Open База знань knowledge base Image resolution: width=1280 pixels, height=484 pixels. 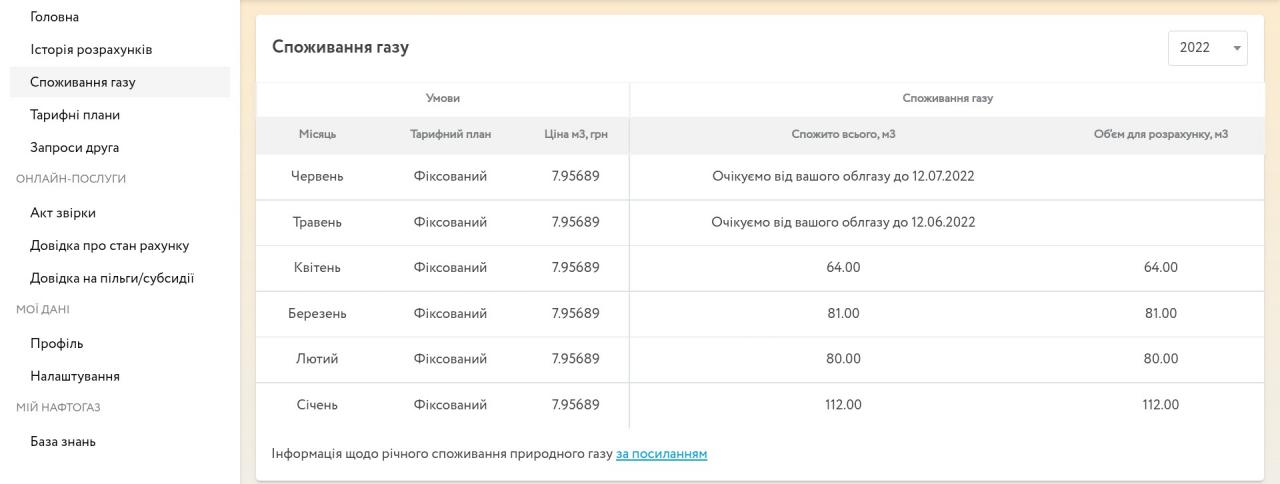pyautogui.click(x=63, y=442)
